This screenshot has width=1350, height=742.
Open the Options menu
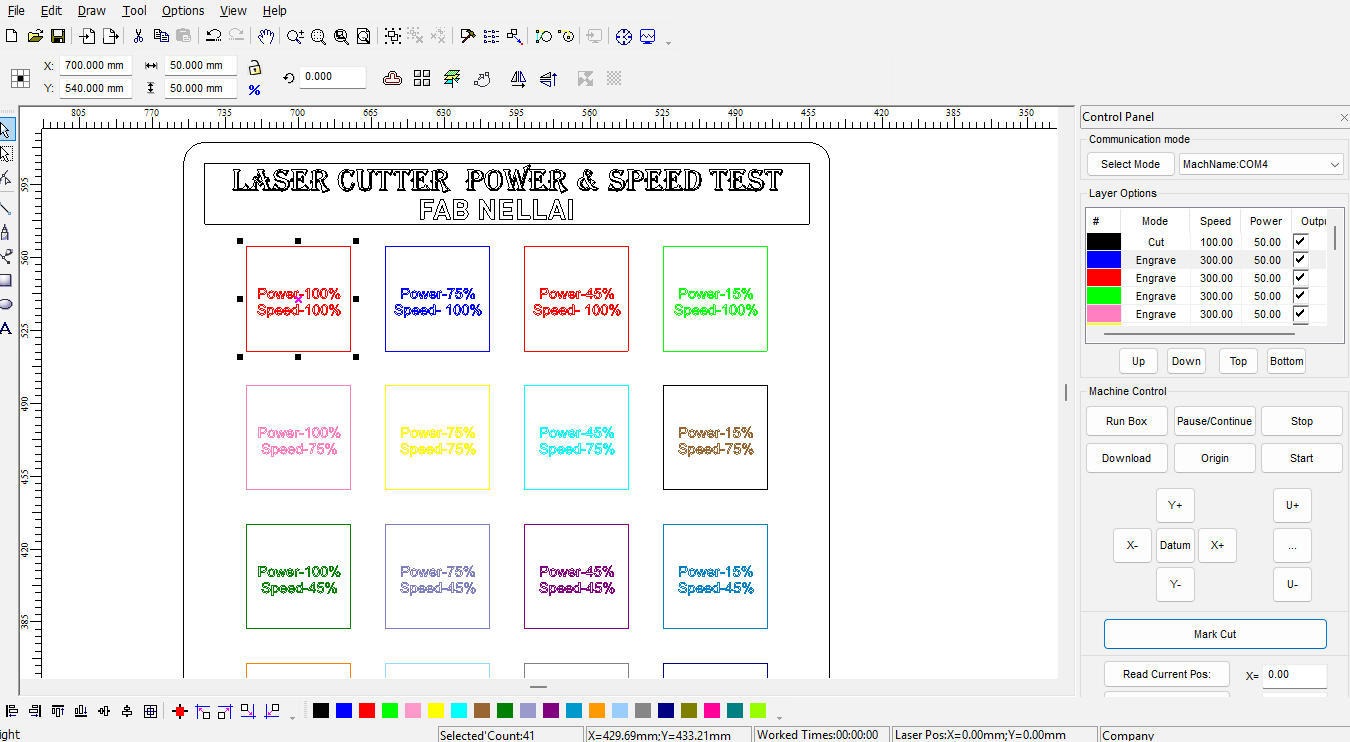183,11
